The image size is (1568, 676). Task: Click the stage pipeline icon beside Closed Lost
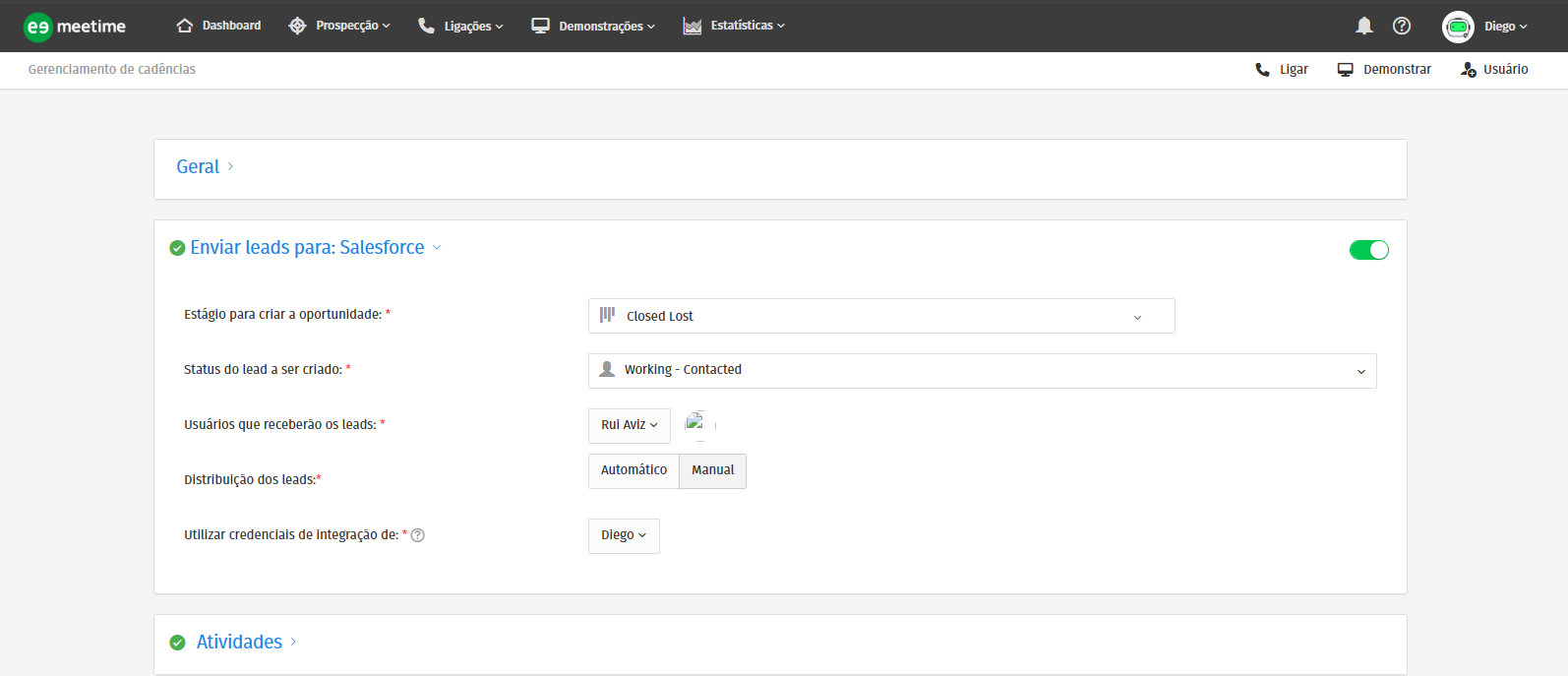tap(607, 315)
